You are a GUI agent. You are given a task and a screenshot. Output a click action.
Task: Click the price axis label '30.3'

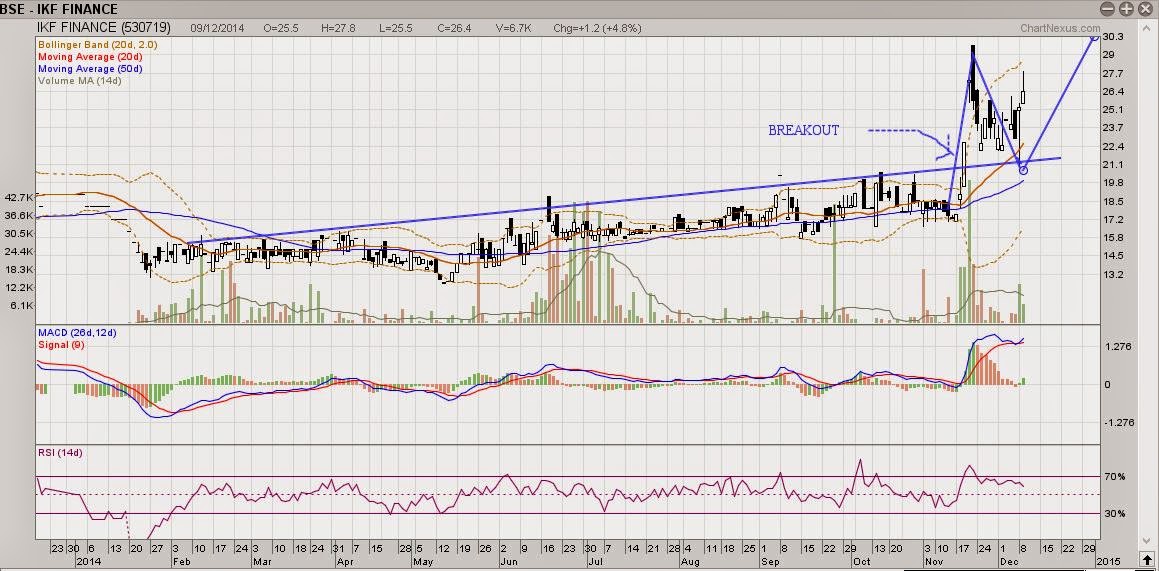[1113, 37]
